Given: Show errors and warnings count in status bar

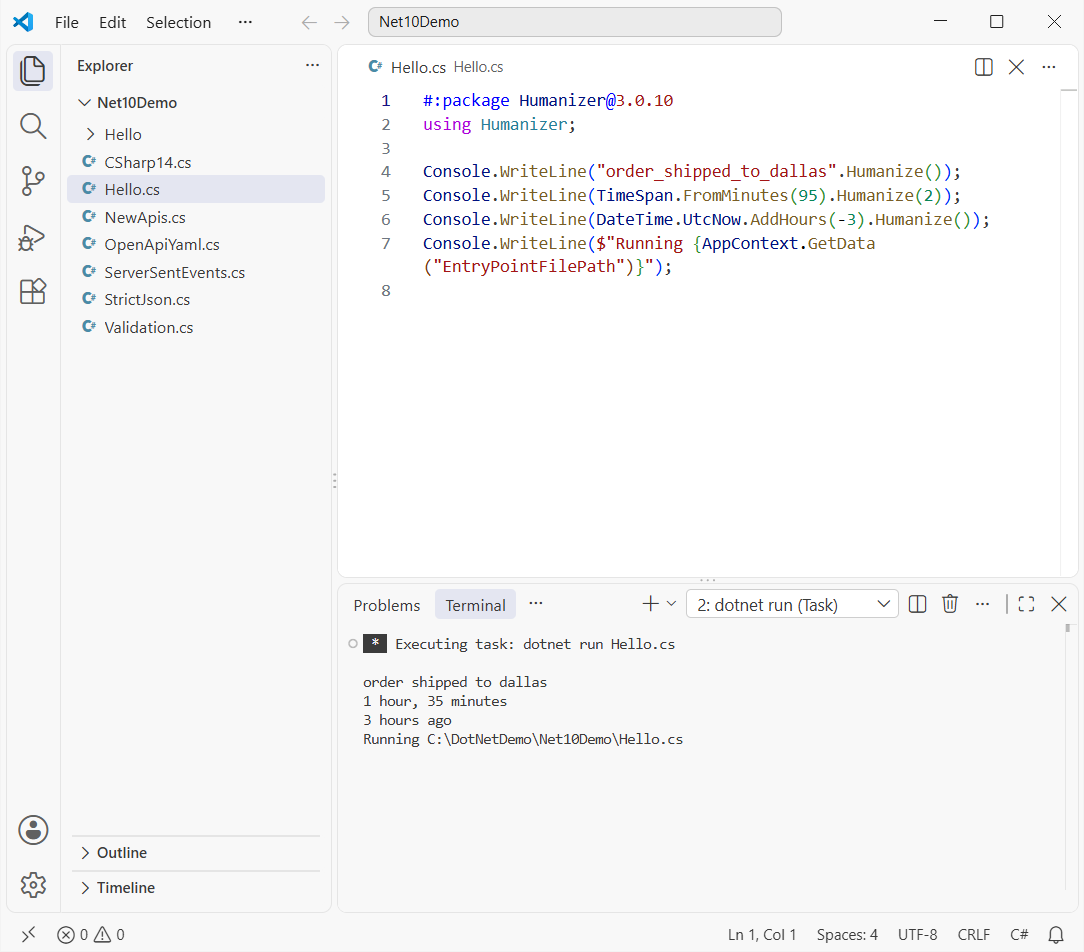Looking at the screenshot, I should (x=91, y=935).
